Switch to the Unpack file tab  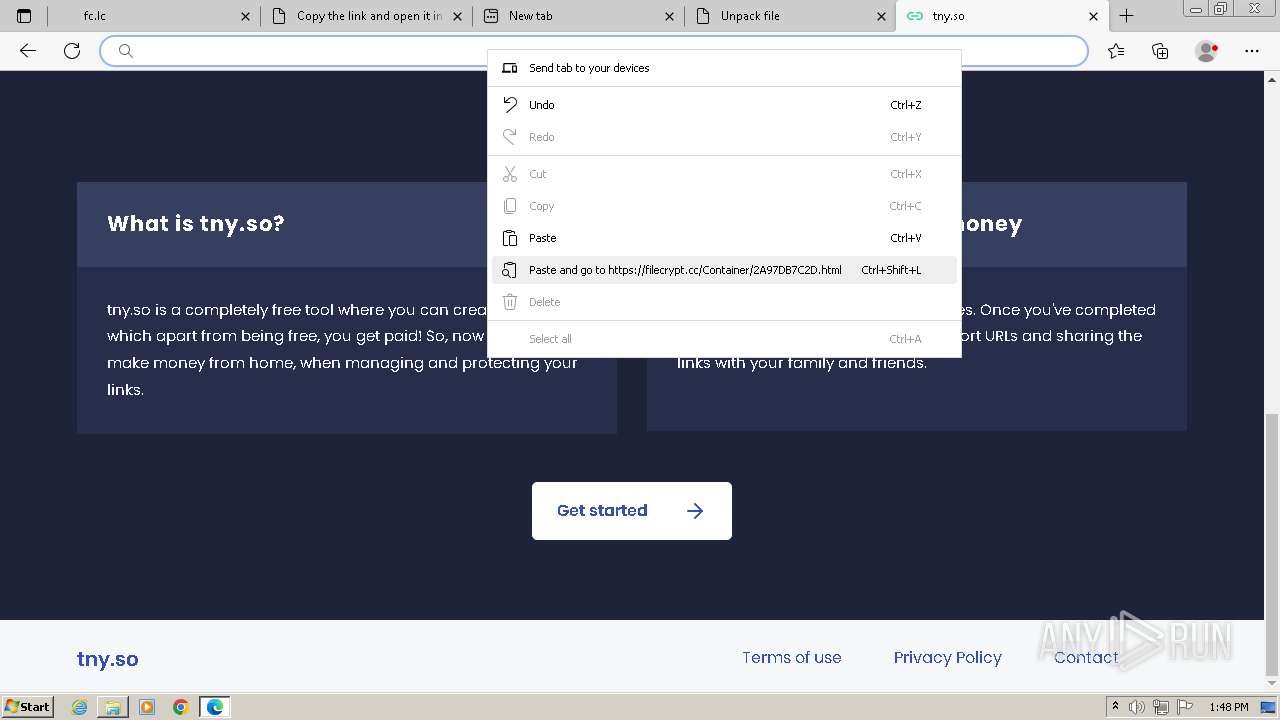[x=791, y=16]
